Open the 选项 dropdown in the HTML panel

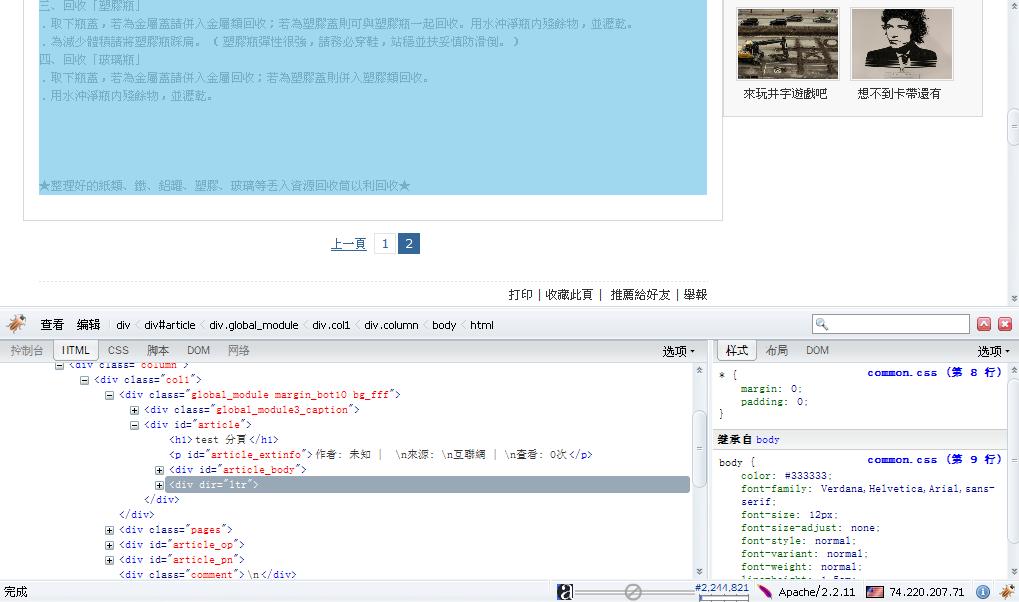click(x=678, y=351)
